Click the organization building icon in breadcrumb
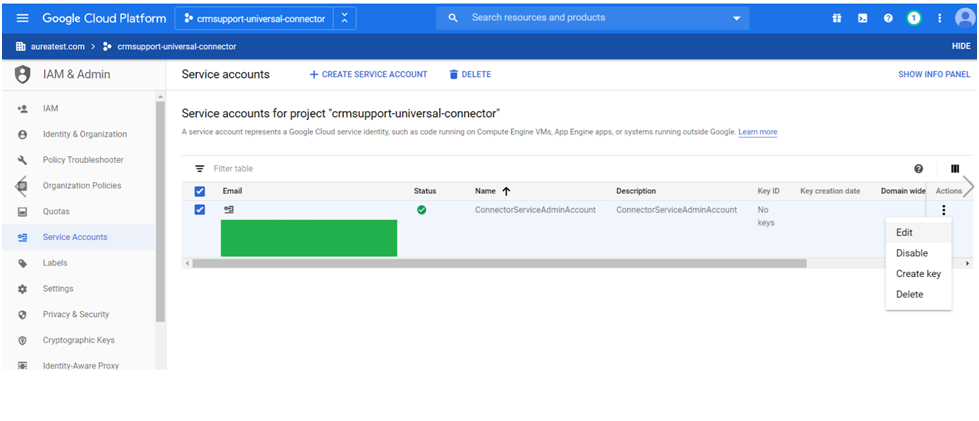This screenshot has height=421, width=979. tap(20, 46)
